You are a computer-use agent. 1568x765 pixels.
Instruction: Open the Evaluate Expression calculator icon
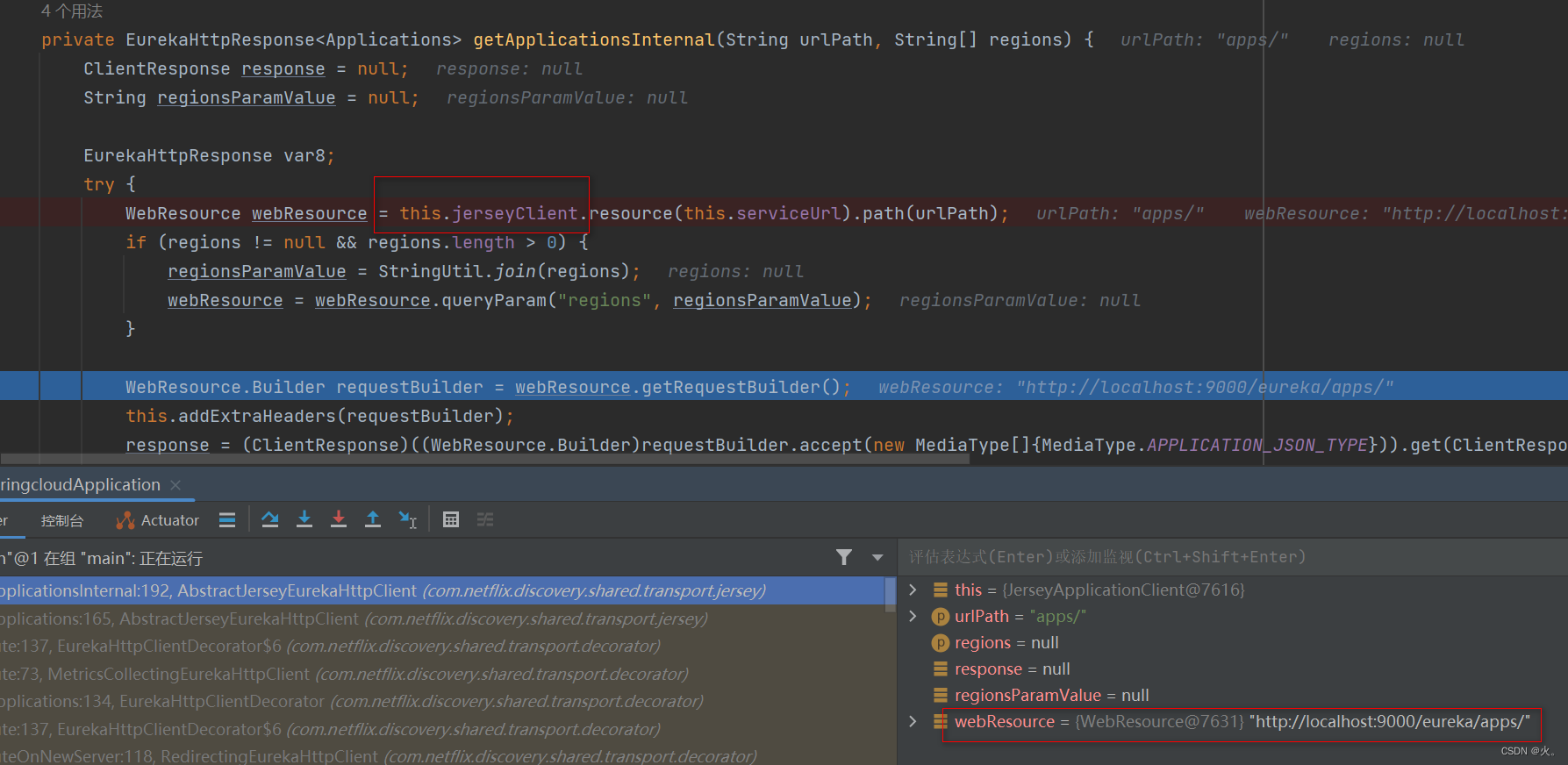451,520
